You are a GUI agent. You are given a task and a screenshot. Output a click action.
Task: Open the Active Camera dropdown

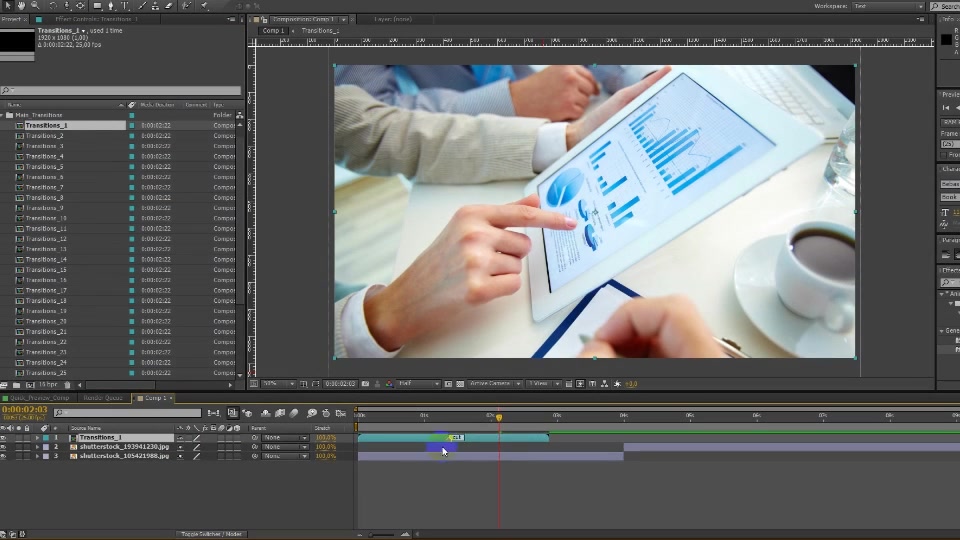495,384
